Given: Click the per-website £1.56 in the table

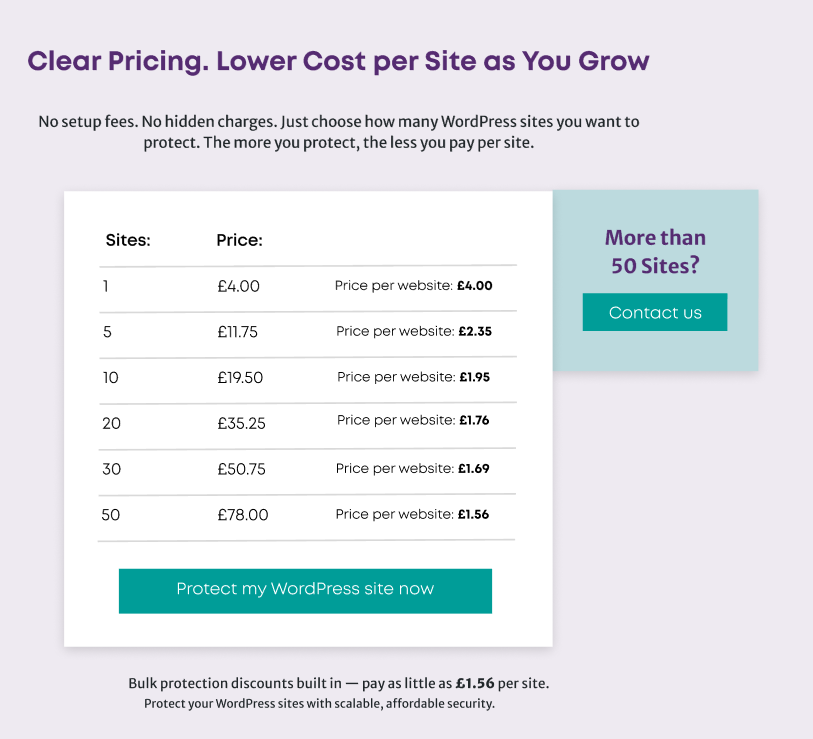Looking at the screenshot, I should [x=473, y=514].
